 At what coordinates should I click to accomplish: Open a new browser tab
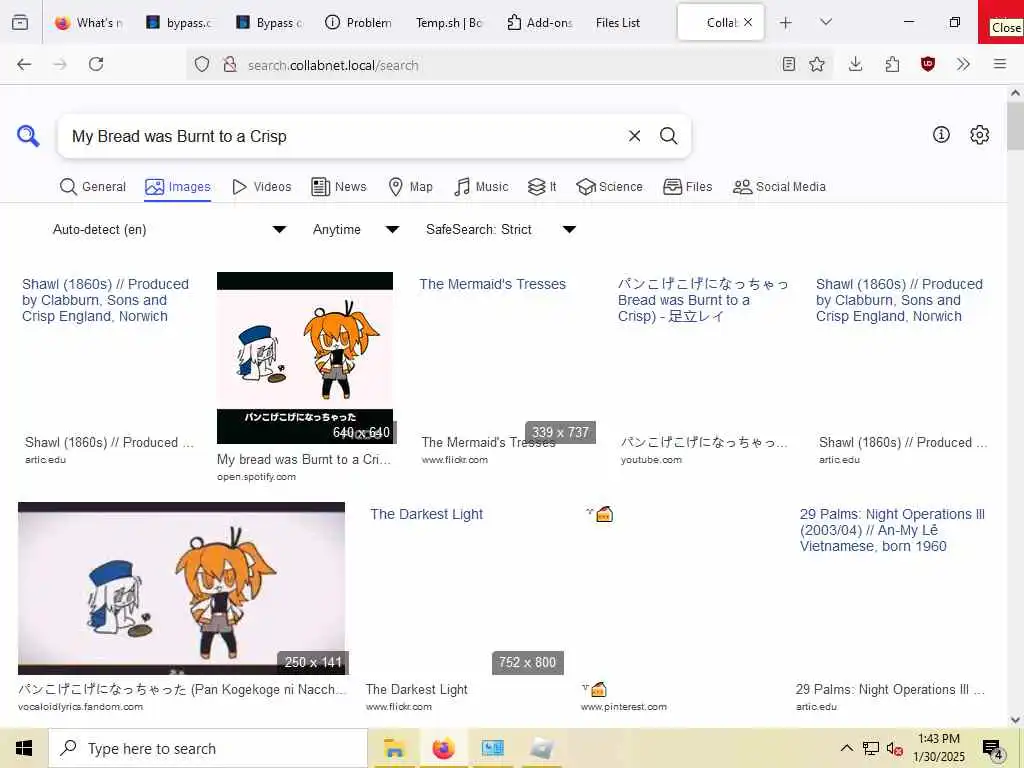[786, 23]
